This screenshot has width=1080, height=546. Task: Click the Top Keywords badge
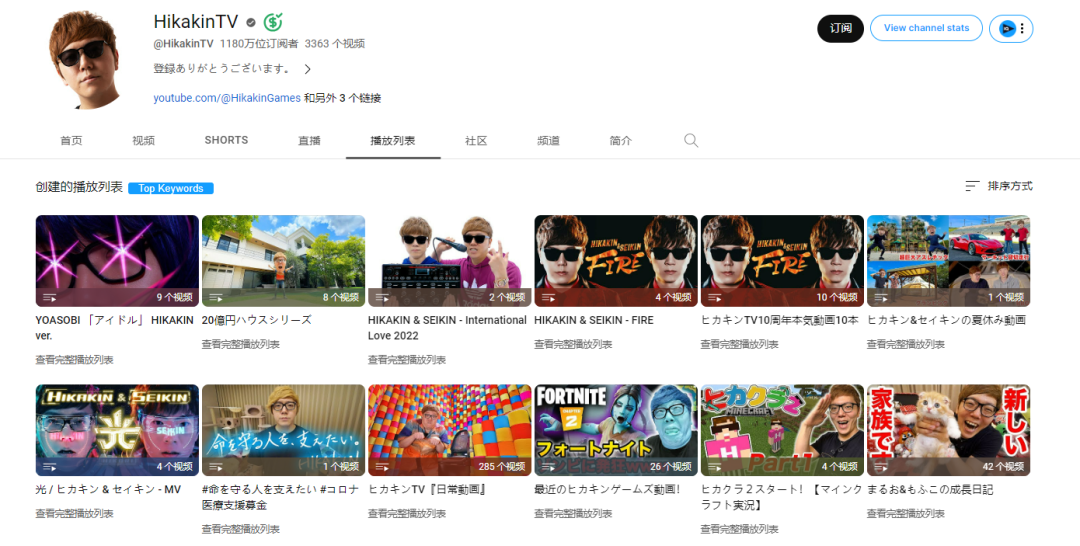(170, 188)
